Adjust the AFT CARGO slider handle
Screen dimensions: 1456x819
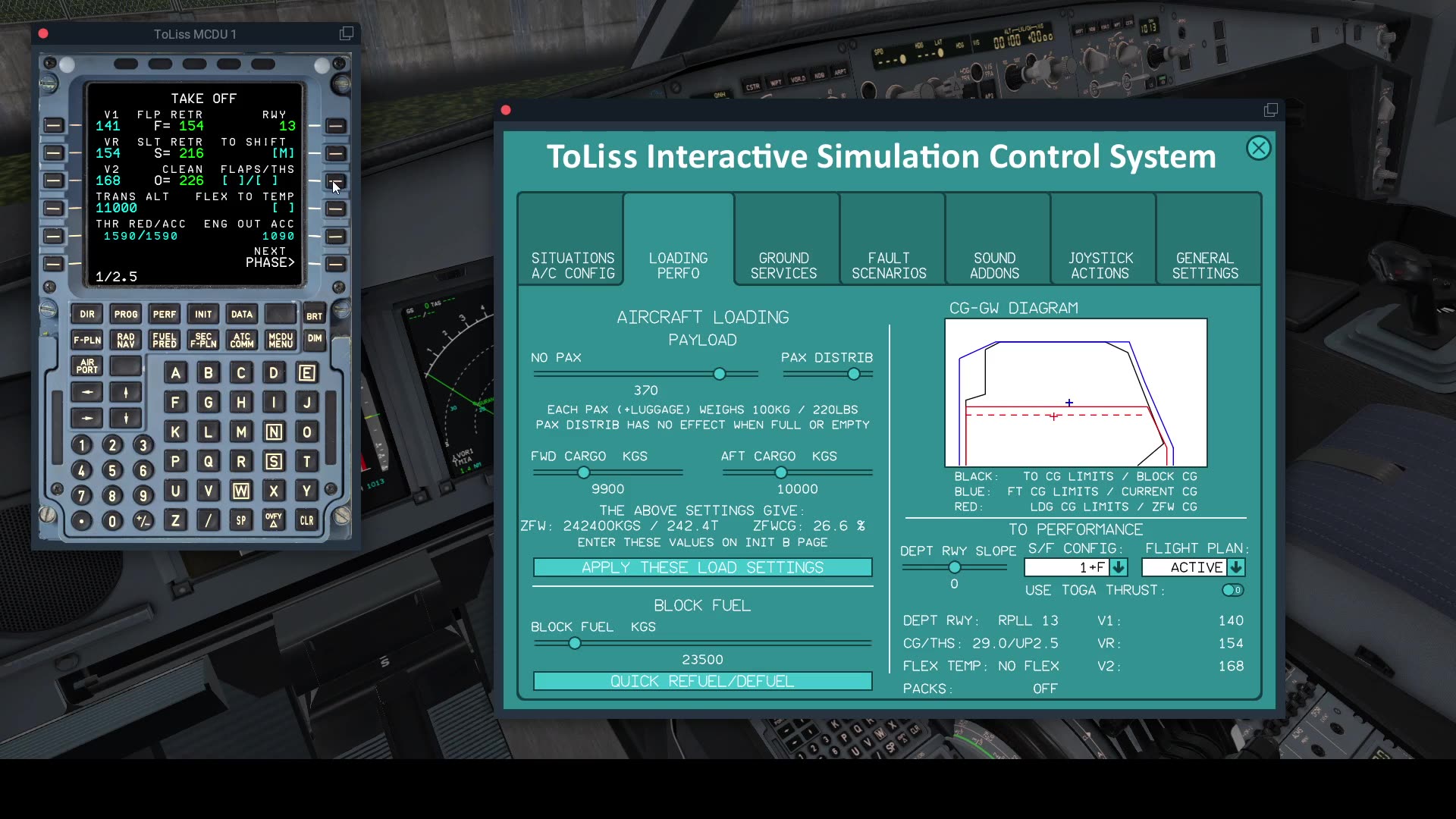tap(781, 472)
